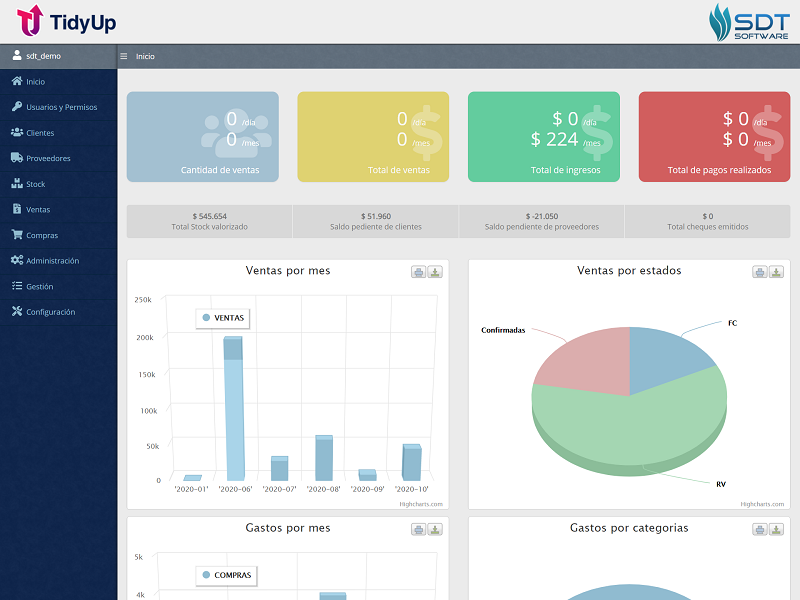
Task: Print the Ventas por mes chart
Action: coord(418,272)
